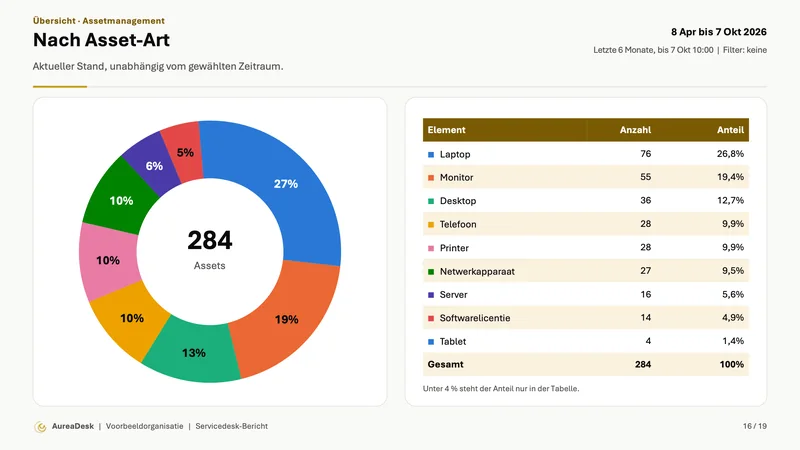Click the page number 16 / 19
800x450 pixels.
[x=755, y=427]
